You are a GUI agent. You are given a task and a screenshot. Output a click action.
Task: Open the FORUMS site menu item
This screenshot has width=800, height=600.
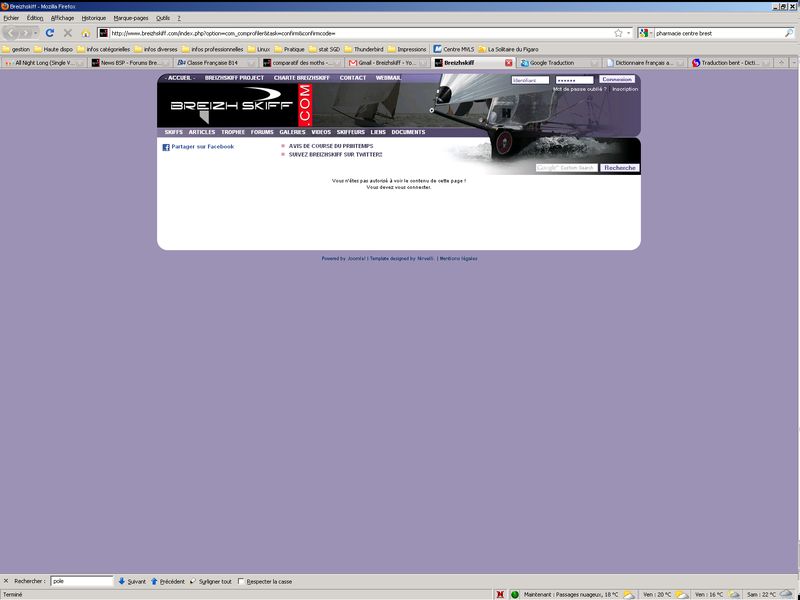262,132
